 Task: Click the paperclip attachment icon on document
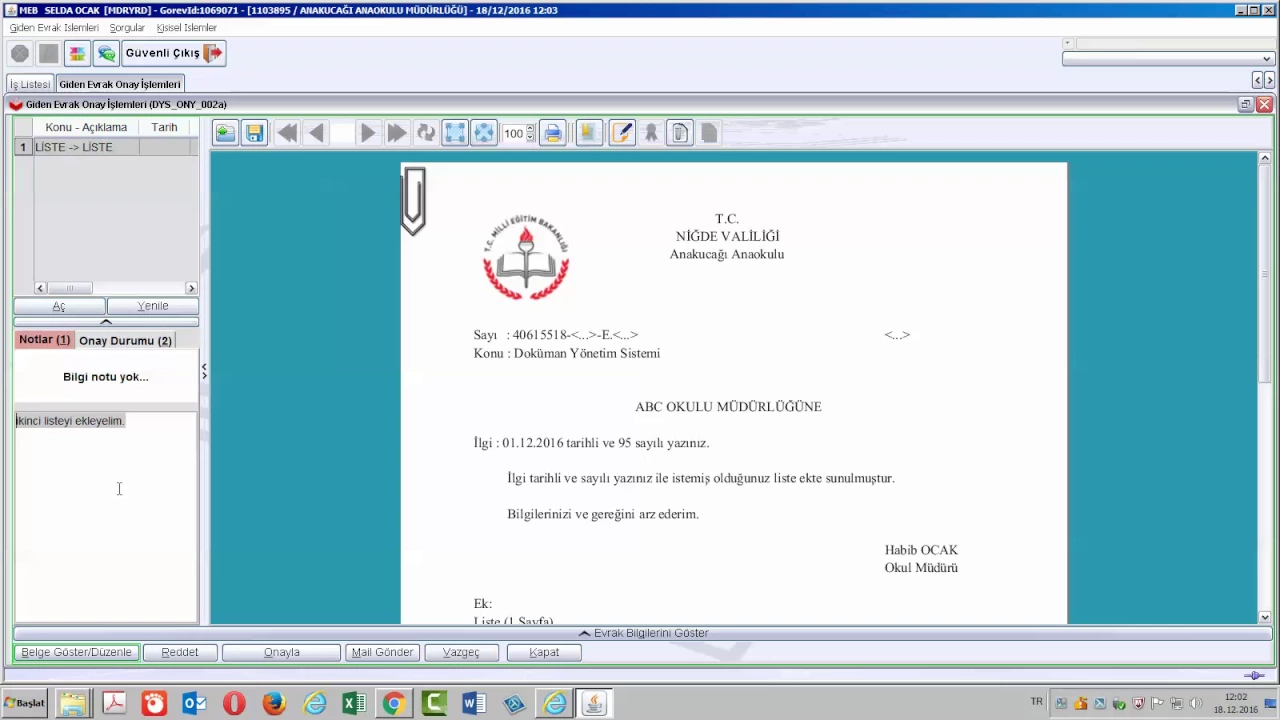pos(413,201)
